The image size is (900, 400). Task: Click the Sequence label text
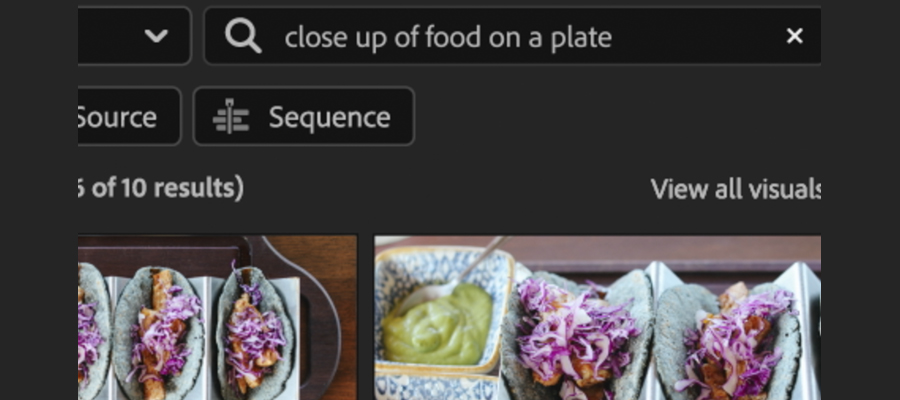[329, 117]
